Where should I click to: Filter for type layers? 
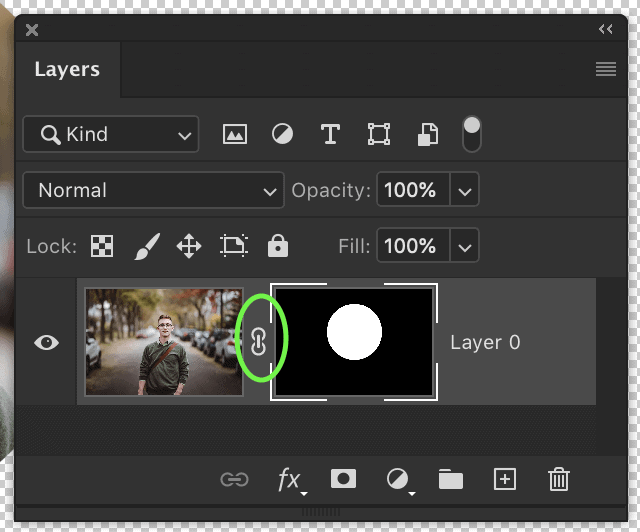coord(330,134)
